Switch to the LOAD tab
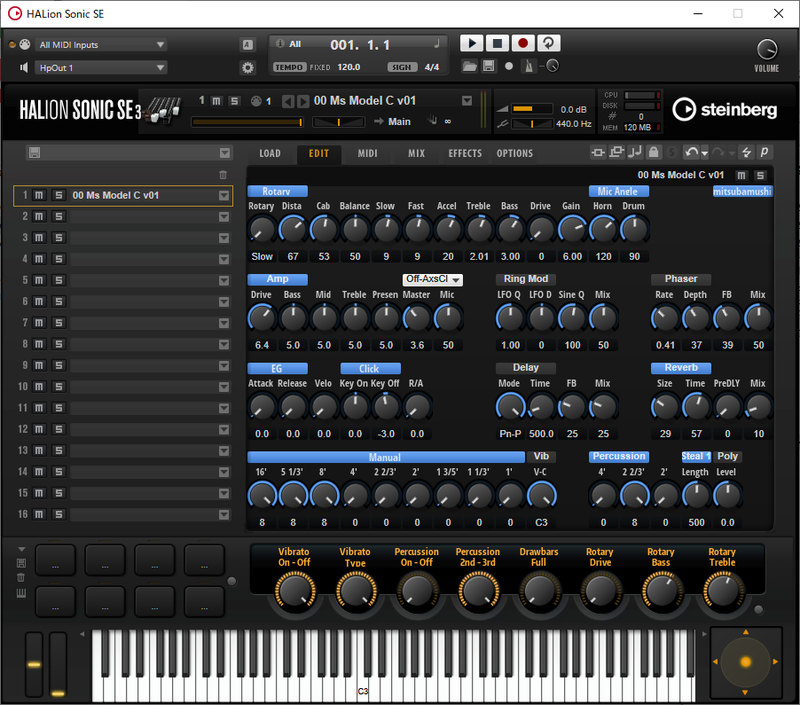Screen dimensions: 800x705 point(270,154)
